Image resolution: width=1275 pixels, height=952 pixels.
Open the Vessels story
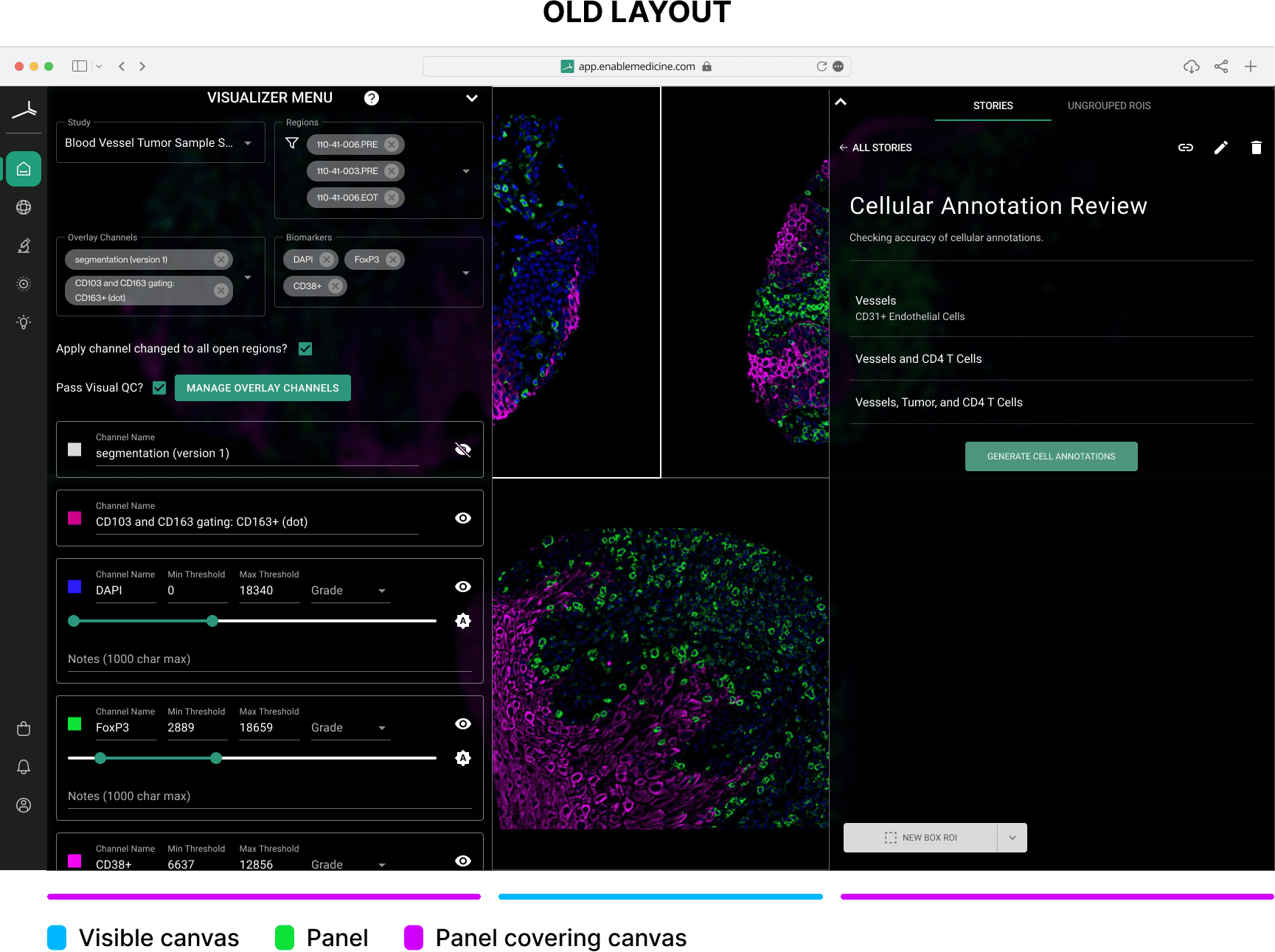click(x=1051, y=308)
